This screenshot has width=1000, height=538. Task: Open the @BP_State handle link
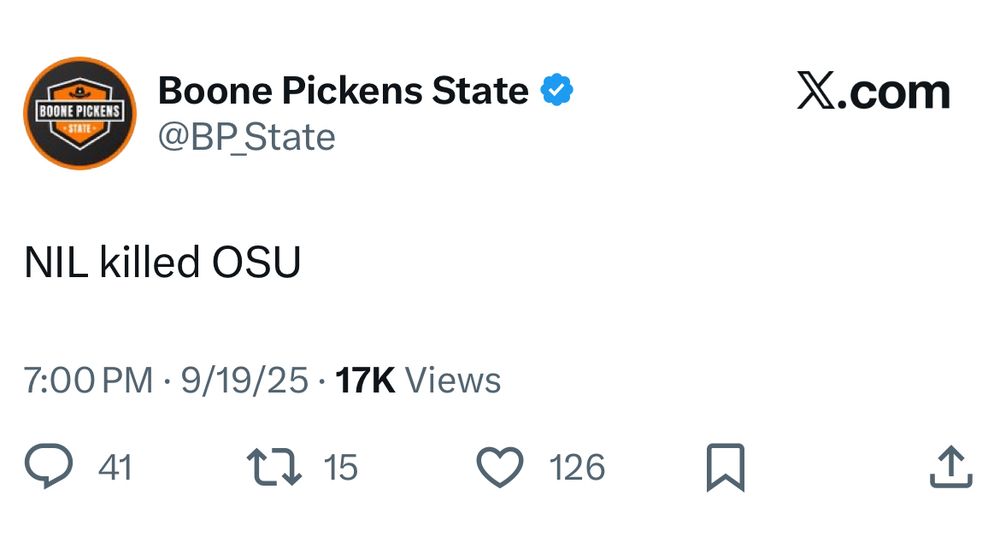(x=246, y=137)
